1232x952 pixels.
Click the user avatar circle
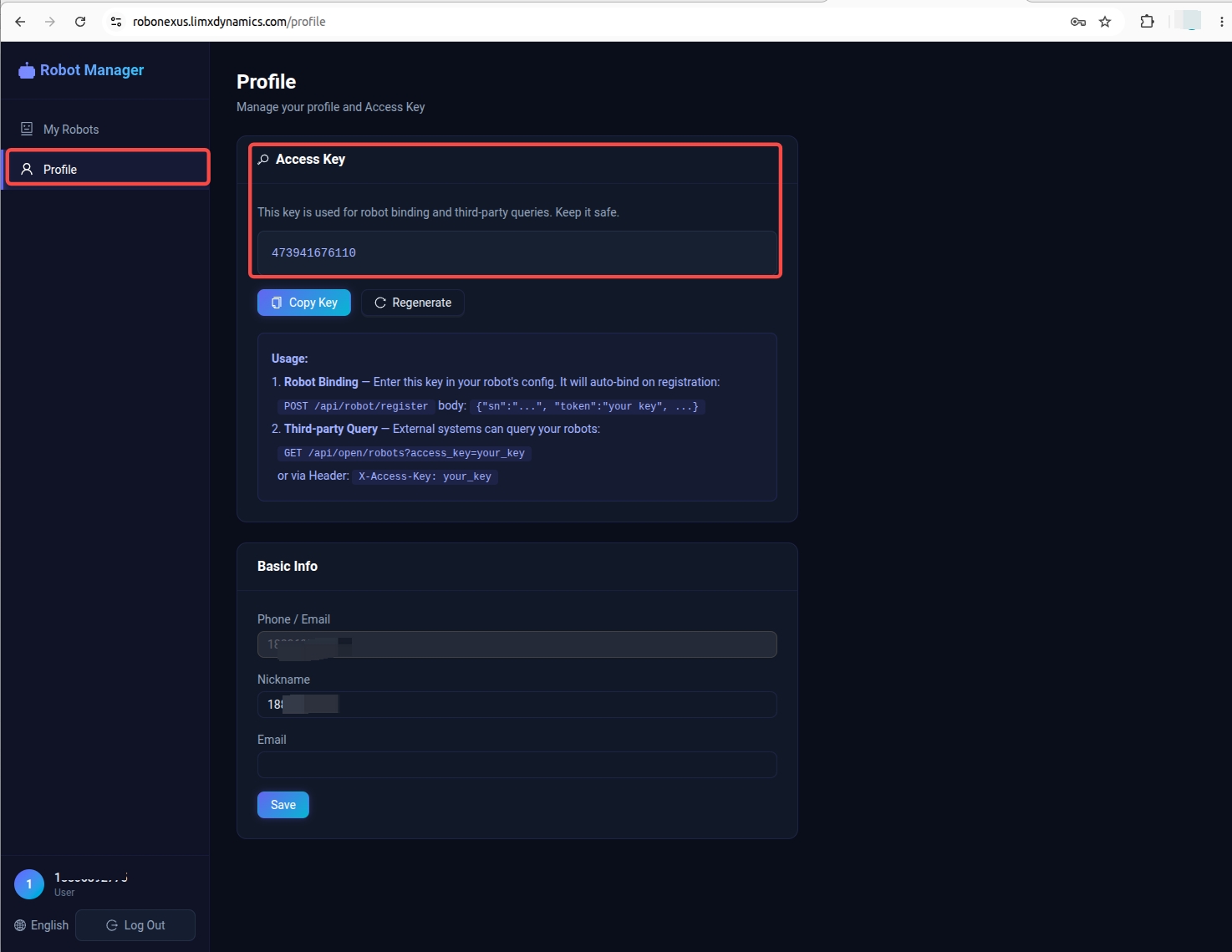29,884
